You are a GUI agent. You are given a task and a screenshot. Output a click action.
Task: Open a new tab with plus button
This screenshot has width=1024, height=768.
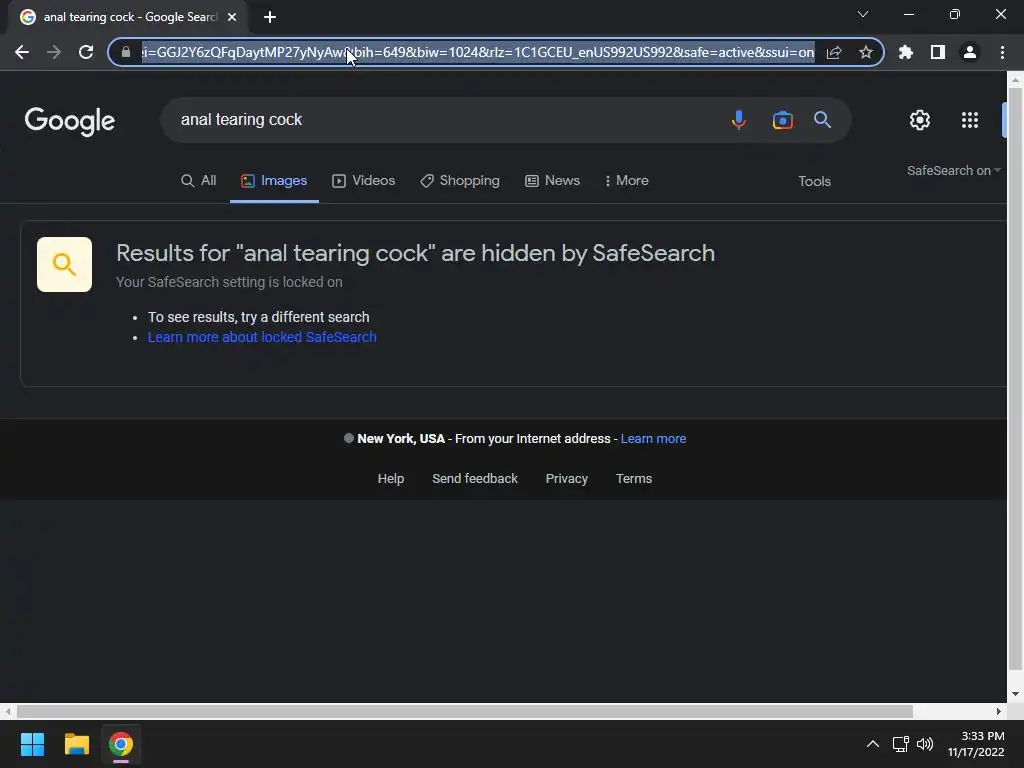point(270,17)
